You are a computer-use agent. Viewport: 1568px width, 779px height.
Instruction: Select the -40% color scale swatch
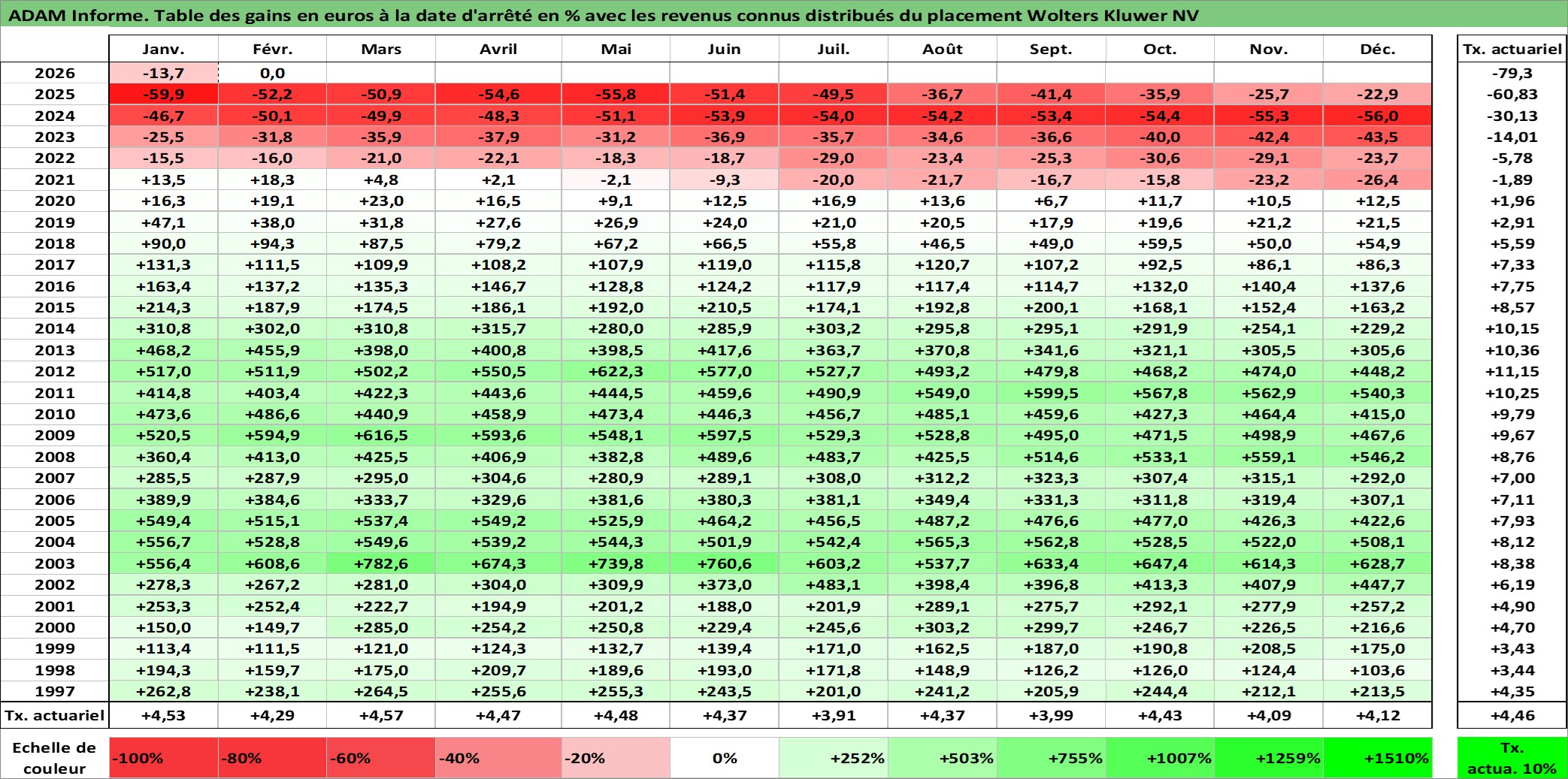(498, 758)
